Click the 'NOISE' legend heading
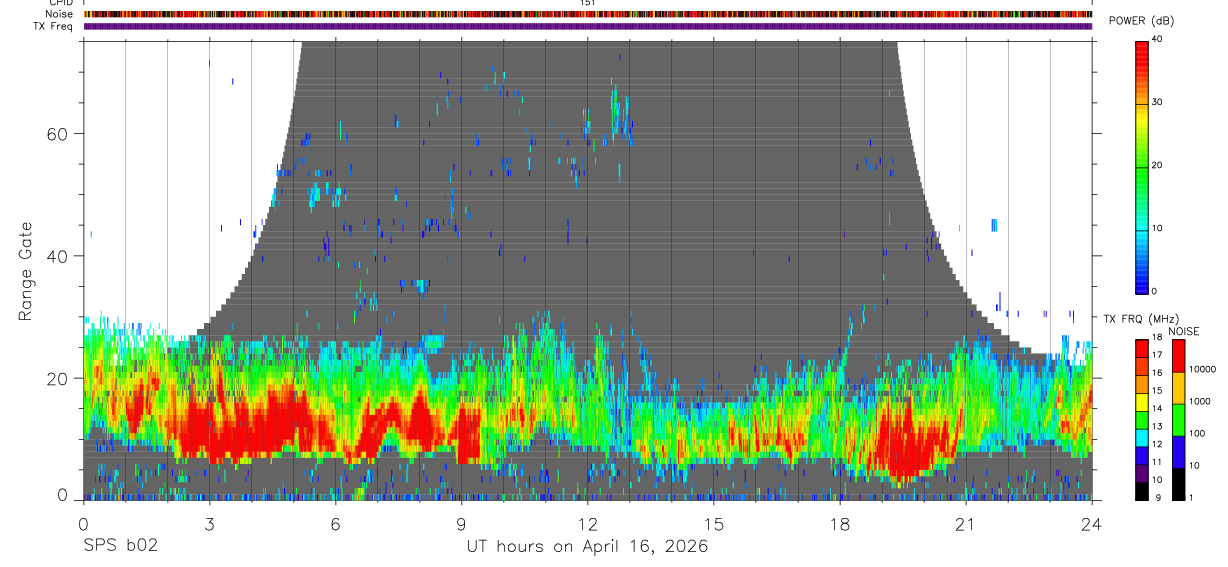The image size is (1228, 567). (1183, 331)
